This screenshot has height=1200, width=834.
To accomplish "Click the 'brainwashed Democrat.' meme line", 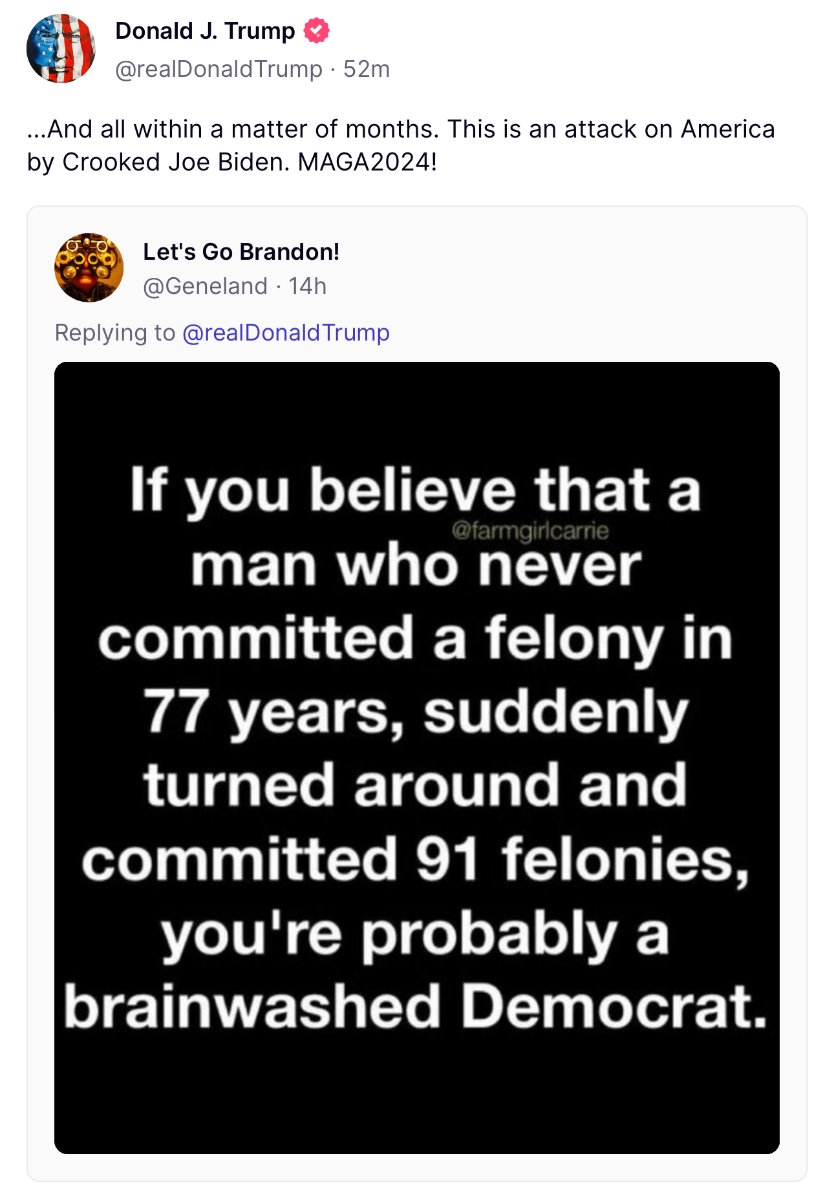I will point(416,1007).
